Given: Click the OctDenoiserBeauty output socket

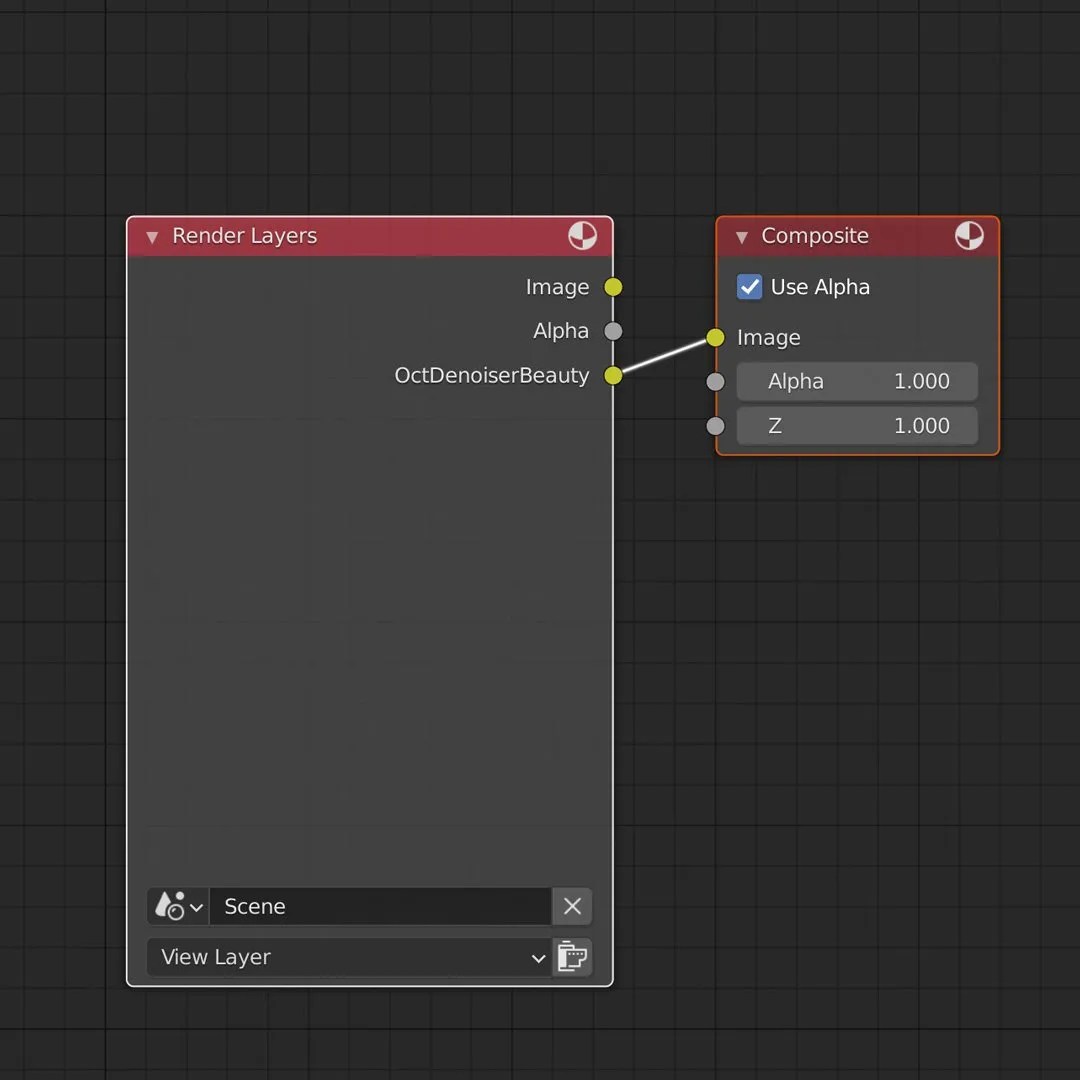Looking at the screenshot, I should click(613, 376).
